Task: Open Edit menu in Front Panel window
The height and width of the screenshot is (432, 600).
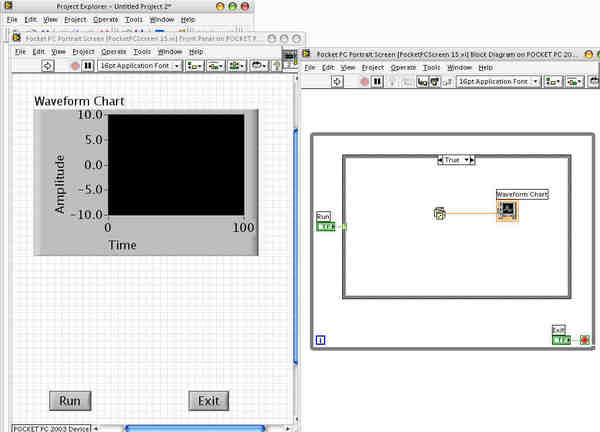Action: 38,52
